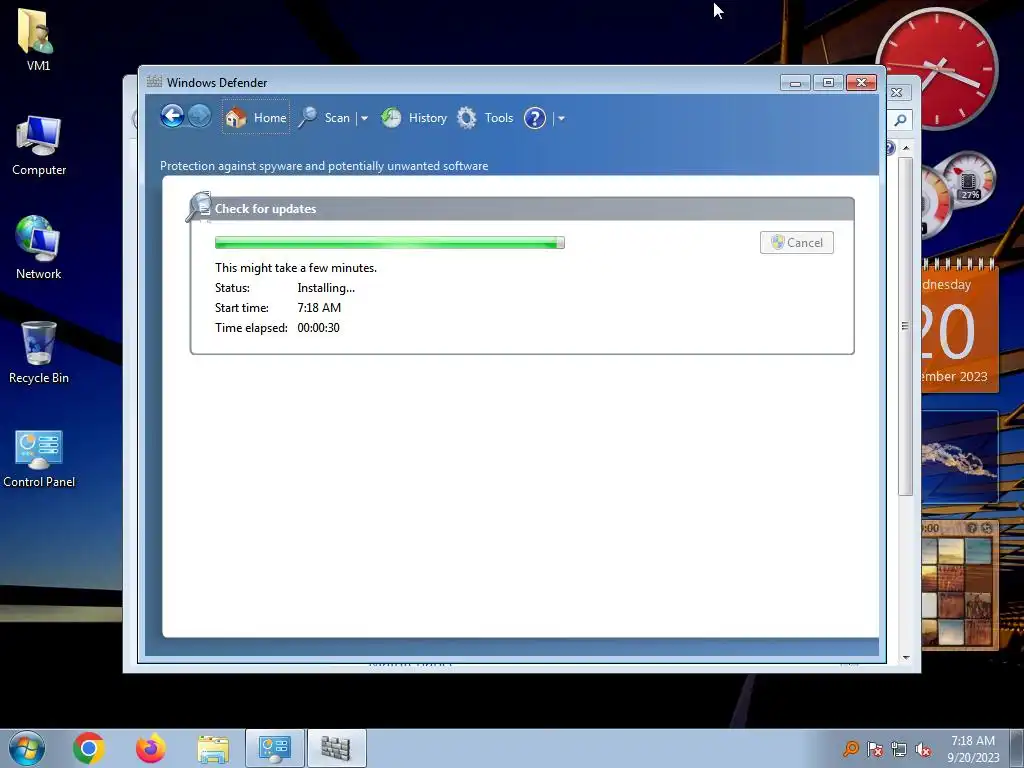Open the History page
Image resolution: width=1024 pixels, height=768 pixels.
pyautogui.click(x=414, y=118)
